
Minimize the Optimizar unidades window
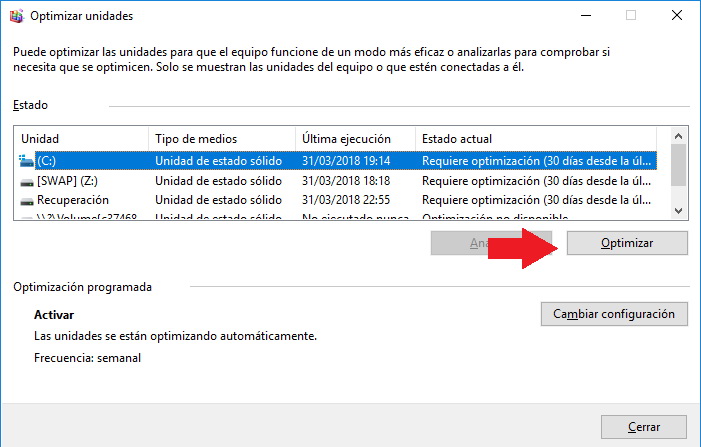[585, 16]
